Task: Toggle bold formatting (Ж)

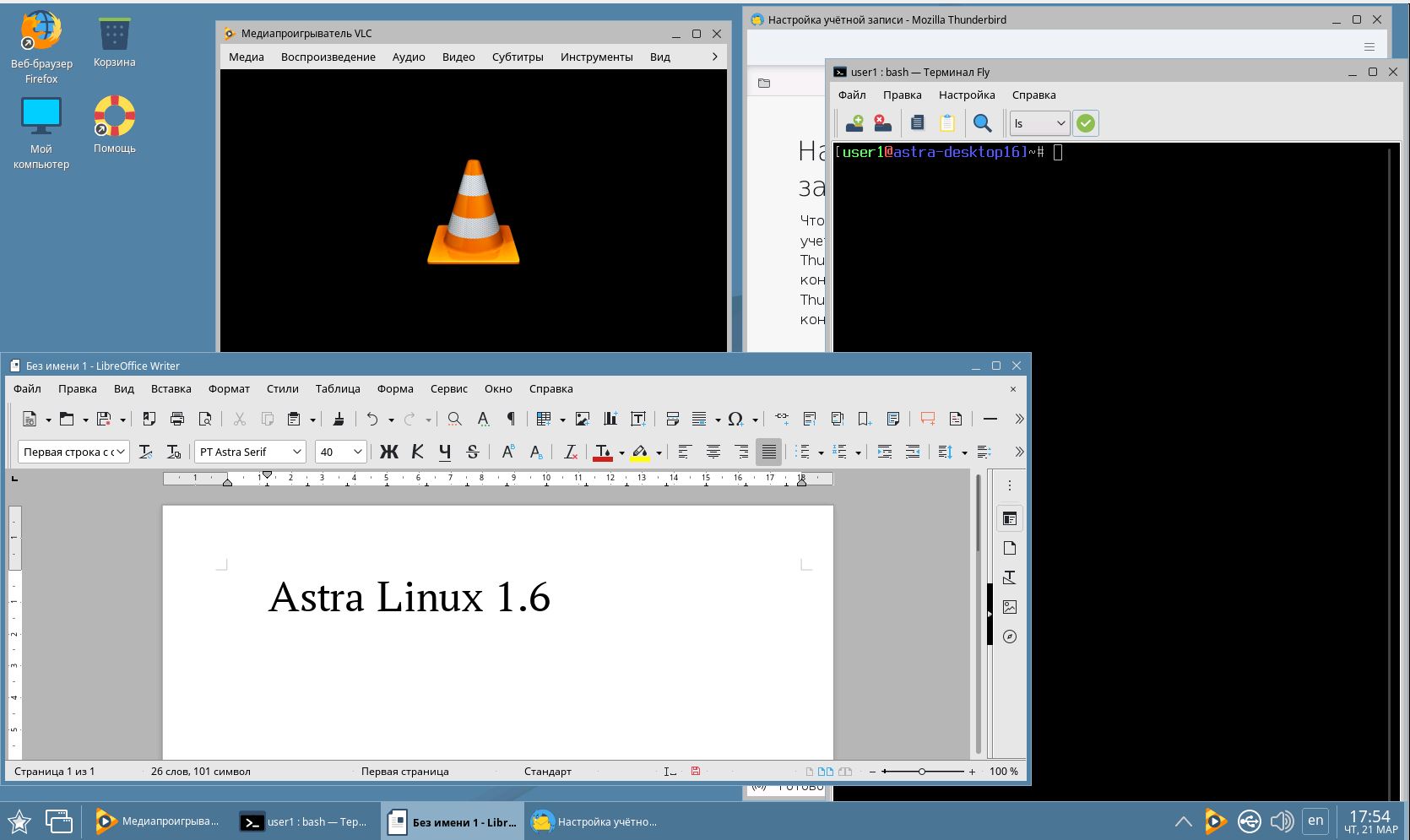Action: (389, 452)
